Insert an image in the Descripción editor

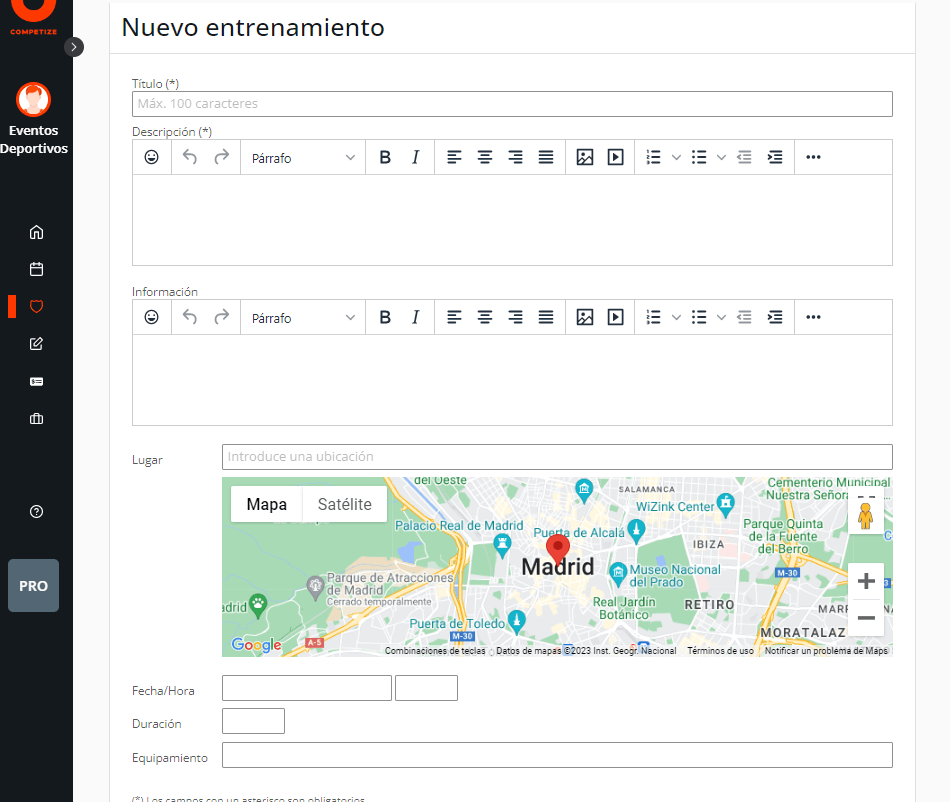click(x=585, y=157)
